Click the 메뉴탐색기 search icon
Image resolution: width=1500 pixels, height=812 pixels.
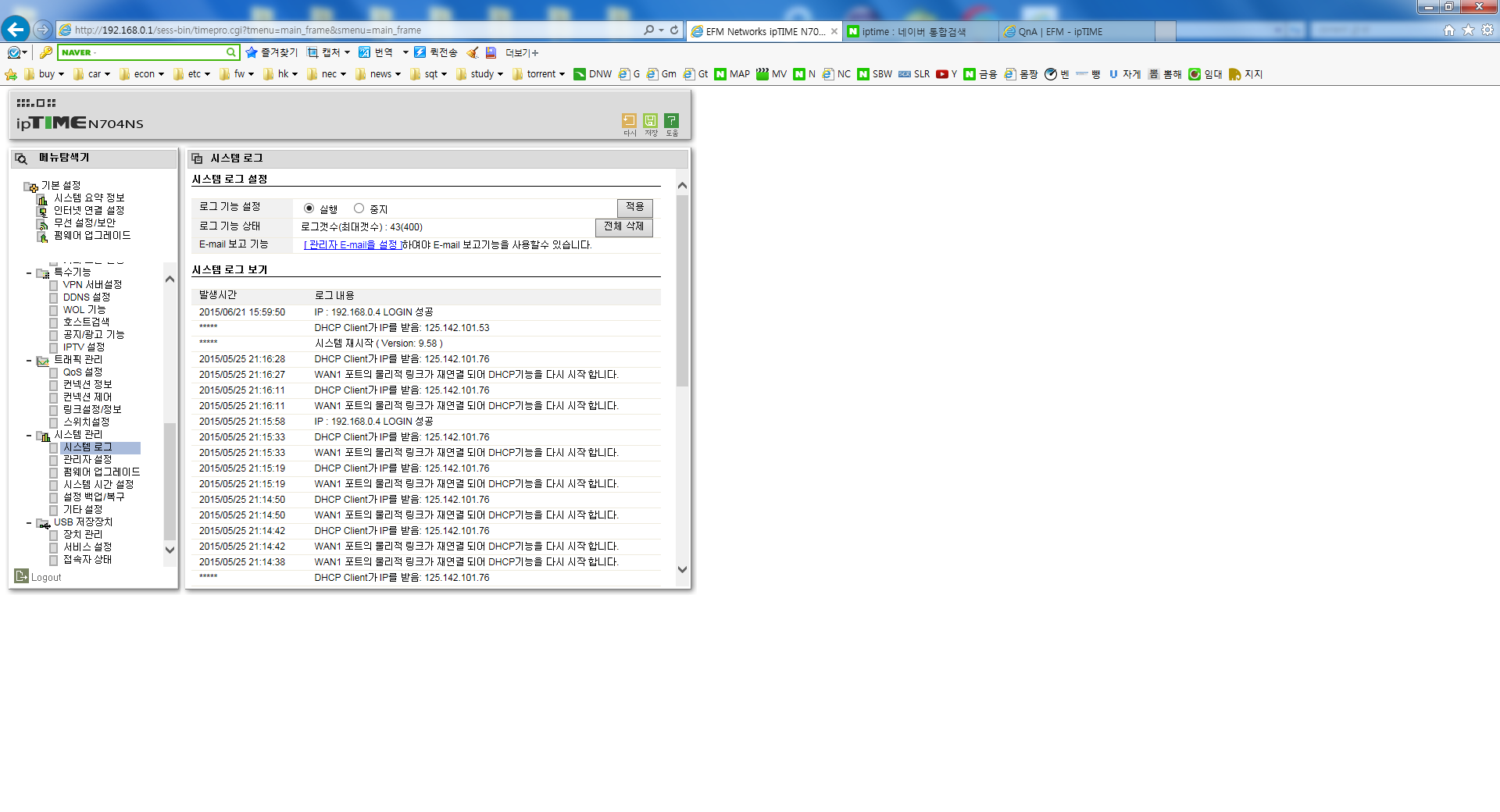[22, 158]
